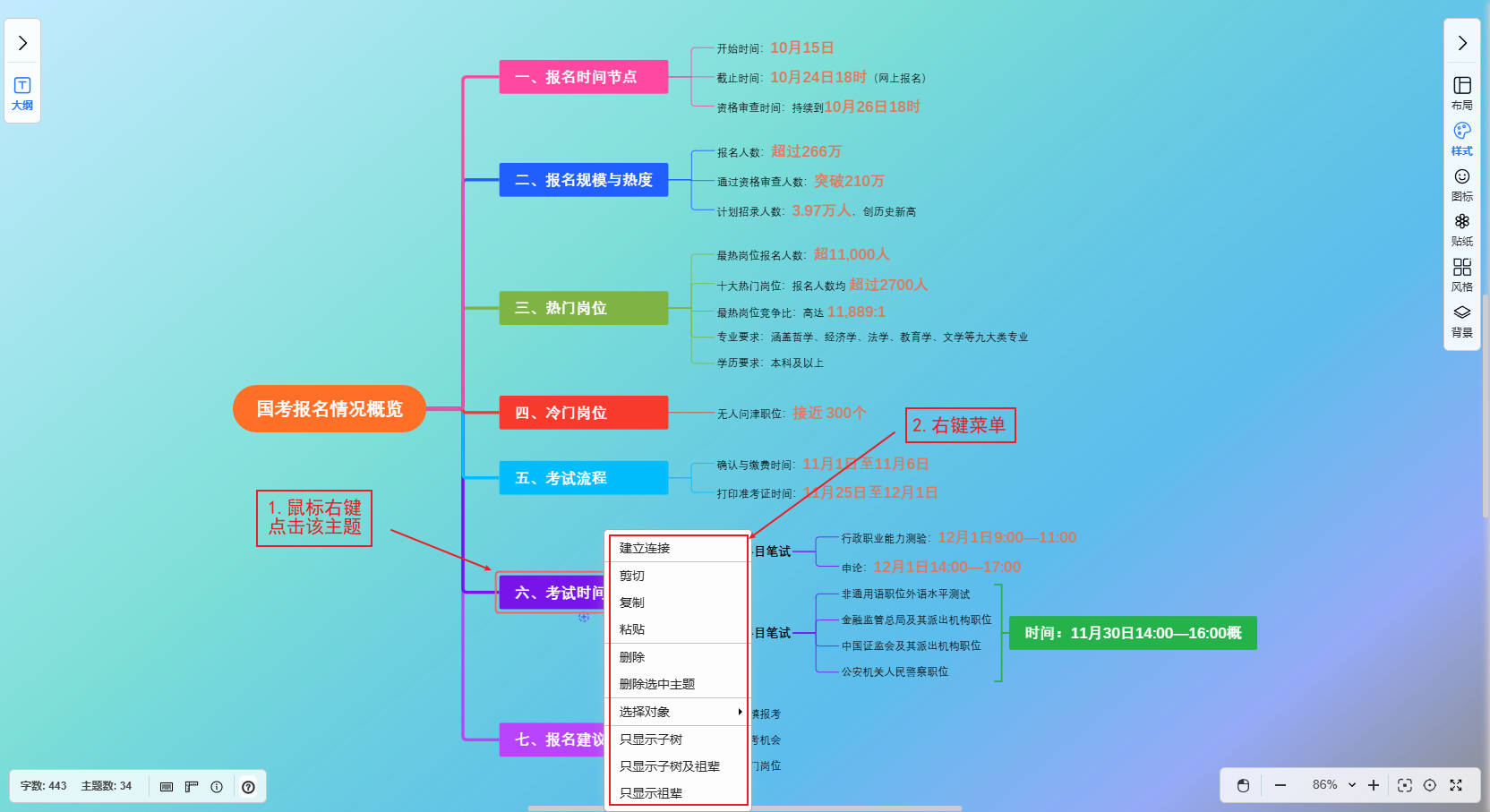Viewport: 1490px width, 812px height.
Task: Open the 样式 style panel
Action: [1461, 138]
